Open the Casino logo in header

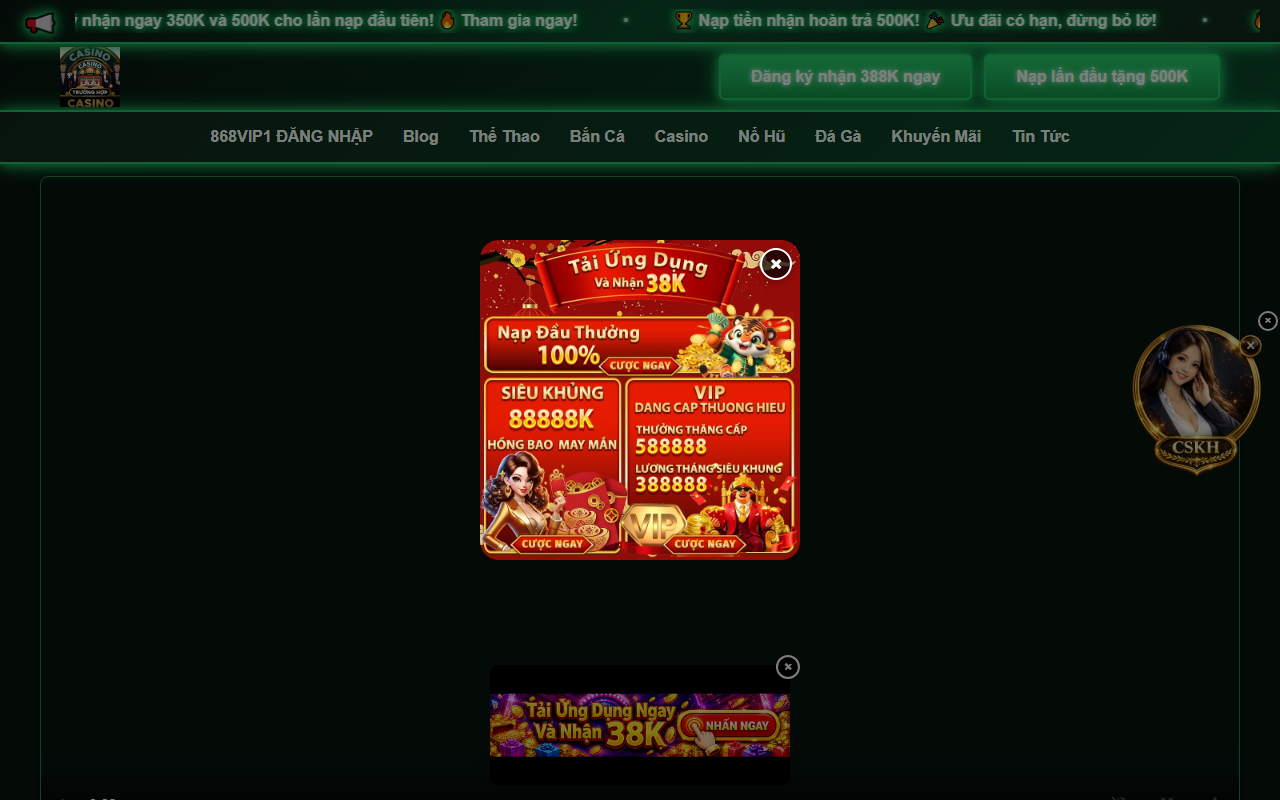pos(90,77)
